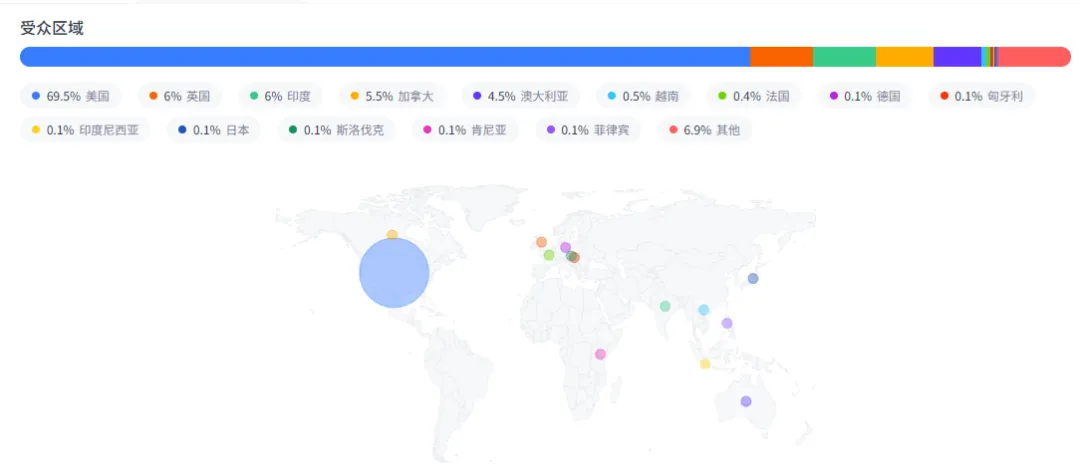Select the green 印度 bar segment
This screenshot has height=475, width=1080.
pos(844,56)
